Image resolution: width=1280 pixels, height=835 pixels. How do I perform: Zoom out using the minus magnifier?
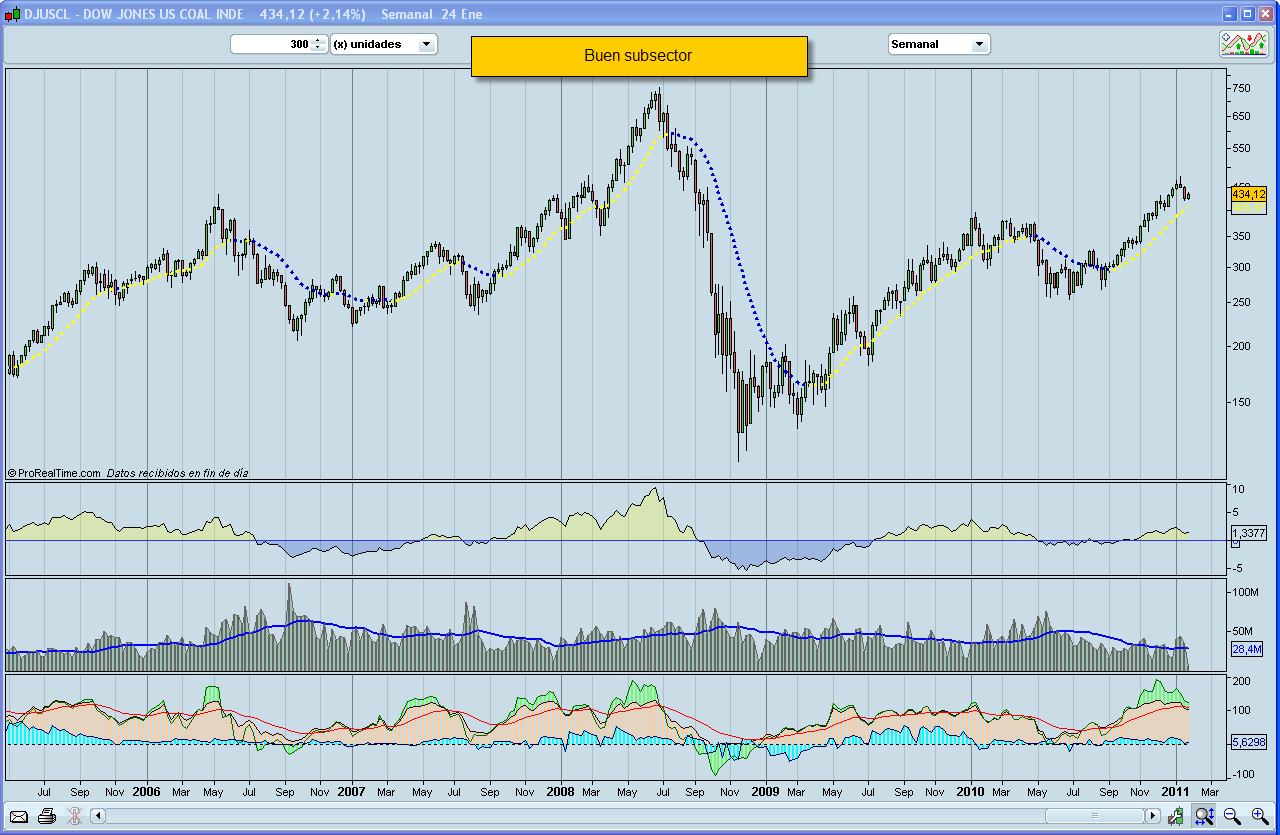(x=1232, y=816)
